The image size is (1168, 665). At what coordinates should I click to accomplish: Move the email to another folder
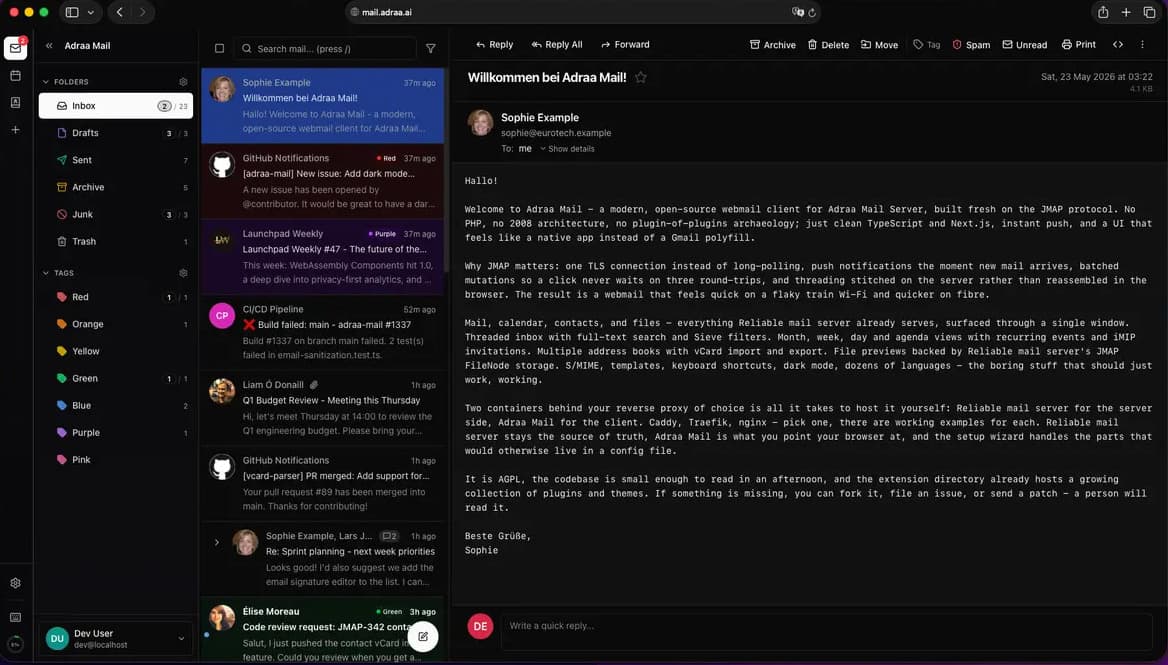[880, 45]
